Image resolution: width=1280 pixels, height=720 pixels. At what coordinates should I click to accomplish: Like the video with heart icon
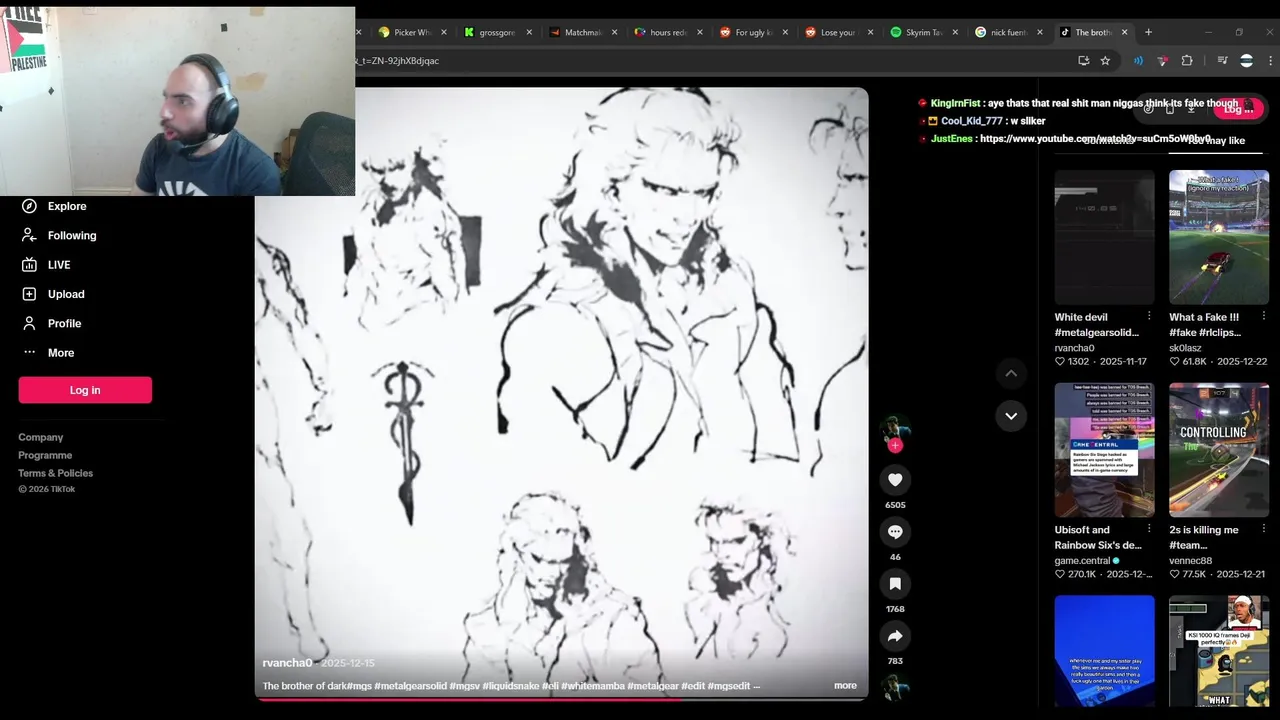[895, 480]
